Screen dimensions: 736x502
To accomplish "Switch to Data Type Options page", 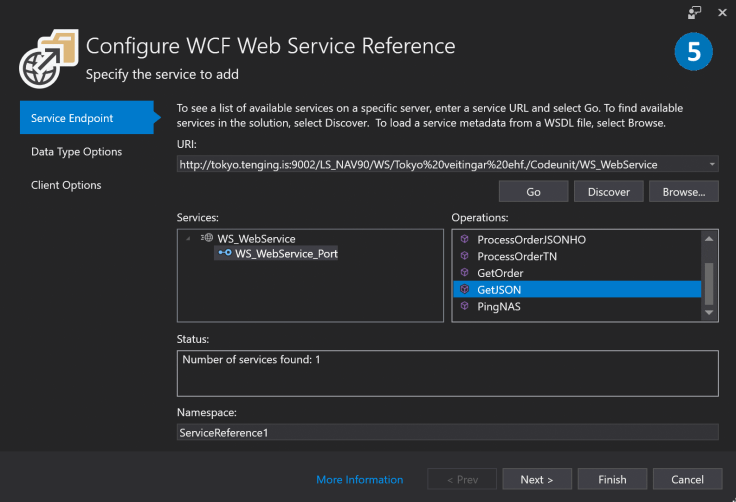I will point(76,152).
